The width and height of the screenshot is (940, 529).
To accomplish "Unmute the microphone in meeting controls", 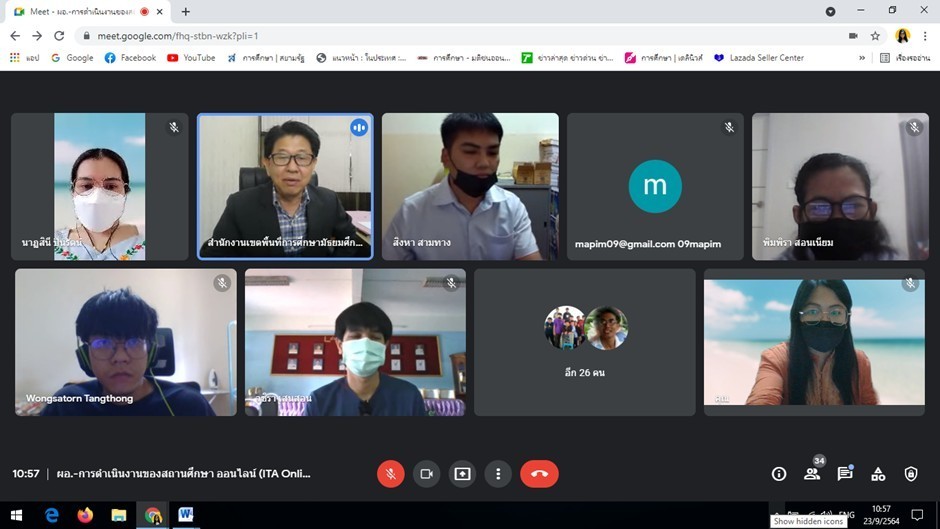I will [x=390, y=474].
